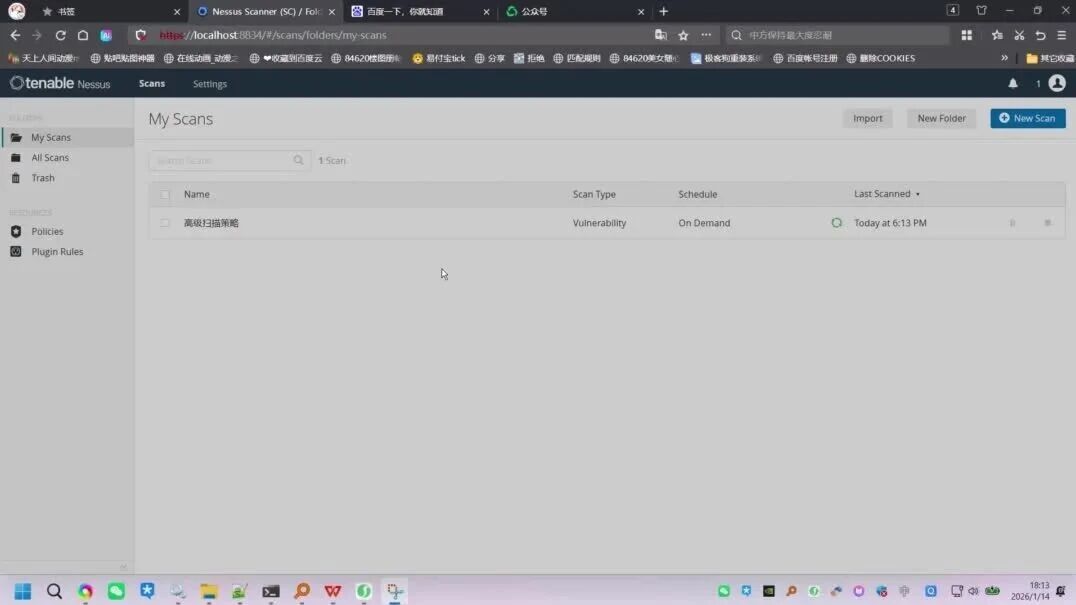Open the Windows Start menu

23,591
